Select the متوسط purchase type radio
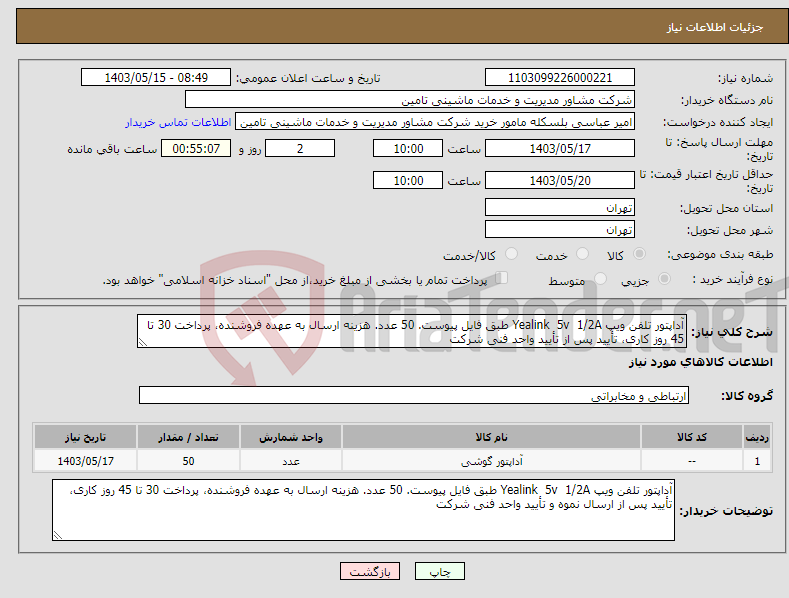This screenshot has height=598, width=789. click(600, 278)
